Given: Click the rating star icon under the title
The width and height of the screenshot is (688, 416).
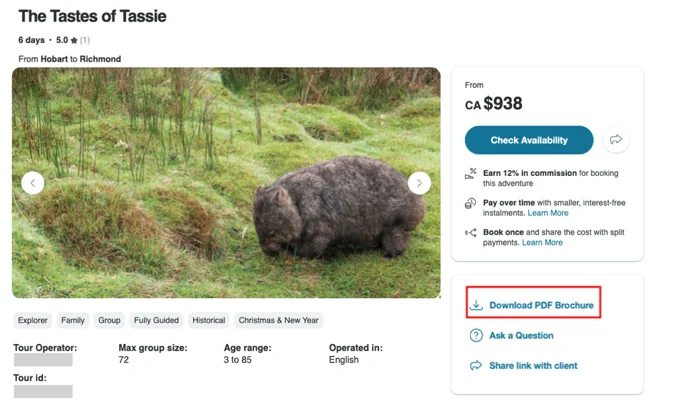Looking at the screenshot, I should click(74, 40).
